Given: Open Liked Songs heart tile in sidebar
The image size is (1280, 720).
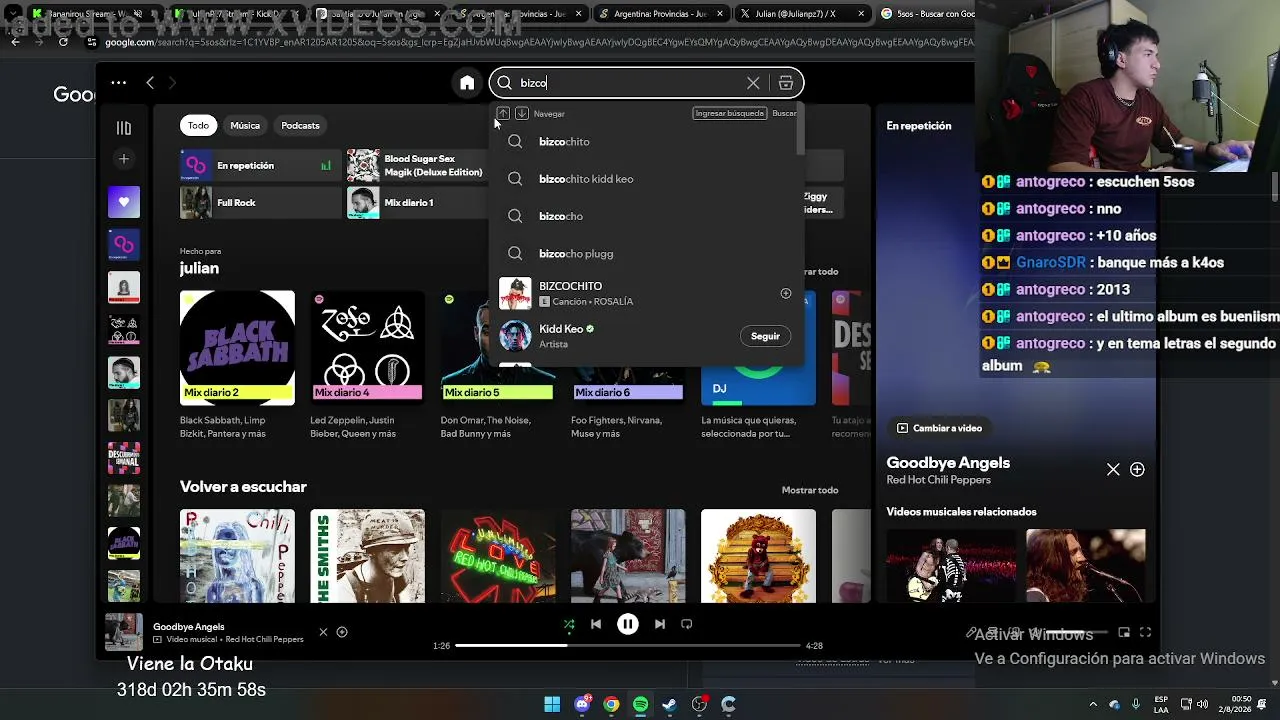Looking at the screenshot, I should pos(124,202).
